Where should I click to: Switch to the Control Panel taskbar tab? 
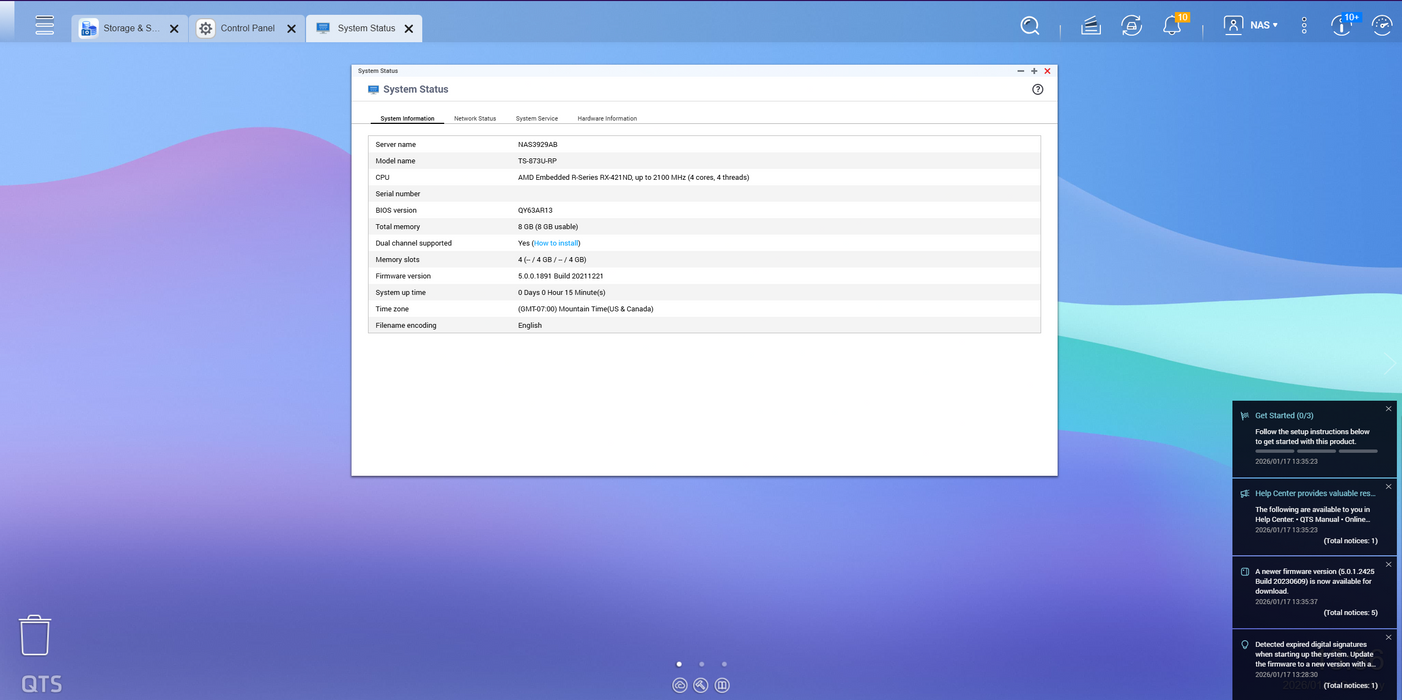pos(247,28)
